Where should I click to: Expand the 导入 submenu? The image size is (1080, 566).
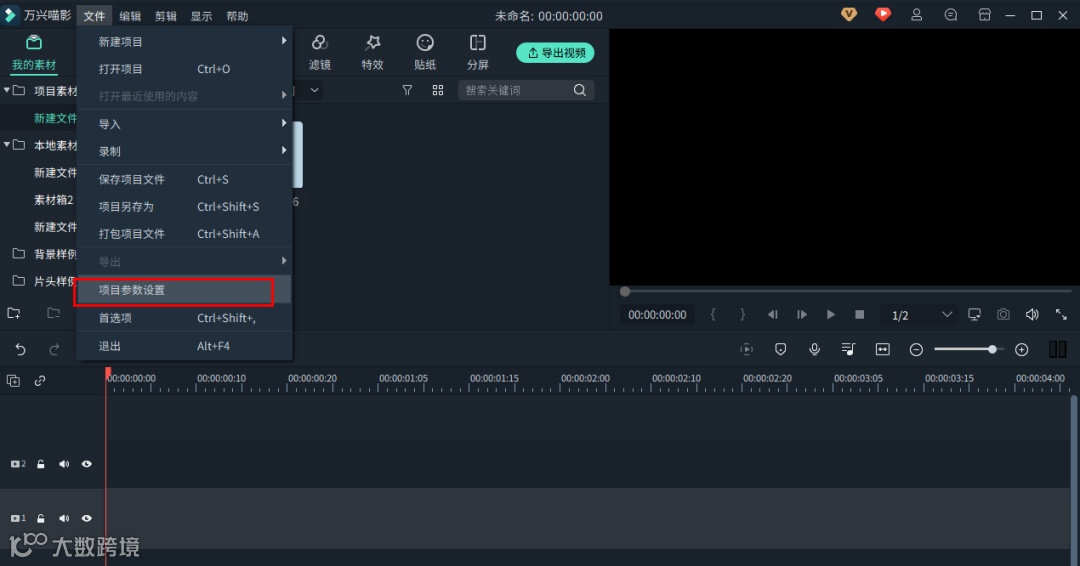(185, 124)
